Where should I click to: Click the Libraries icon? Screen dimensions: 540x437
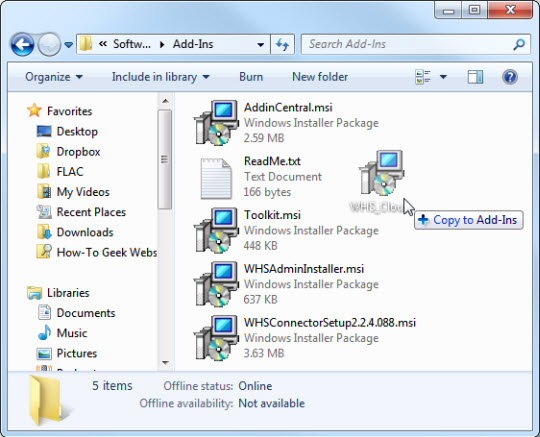point(34,293)
